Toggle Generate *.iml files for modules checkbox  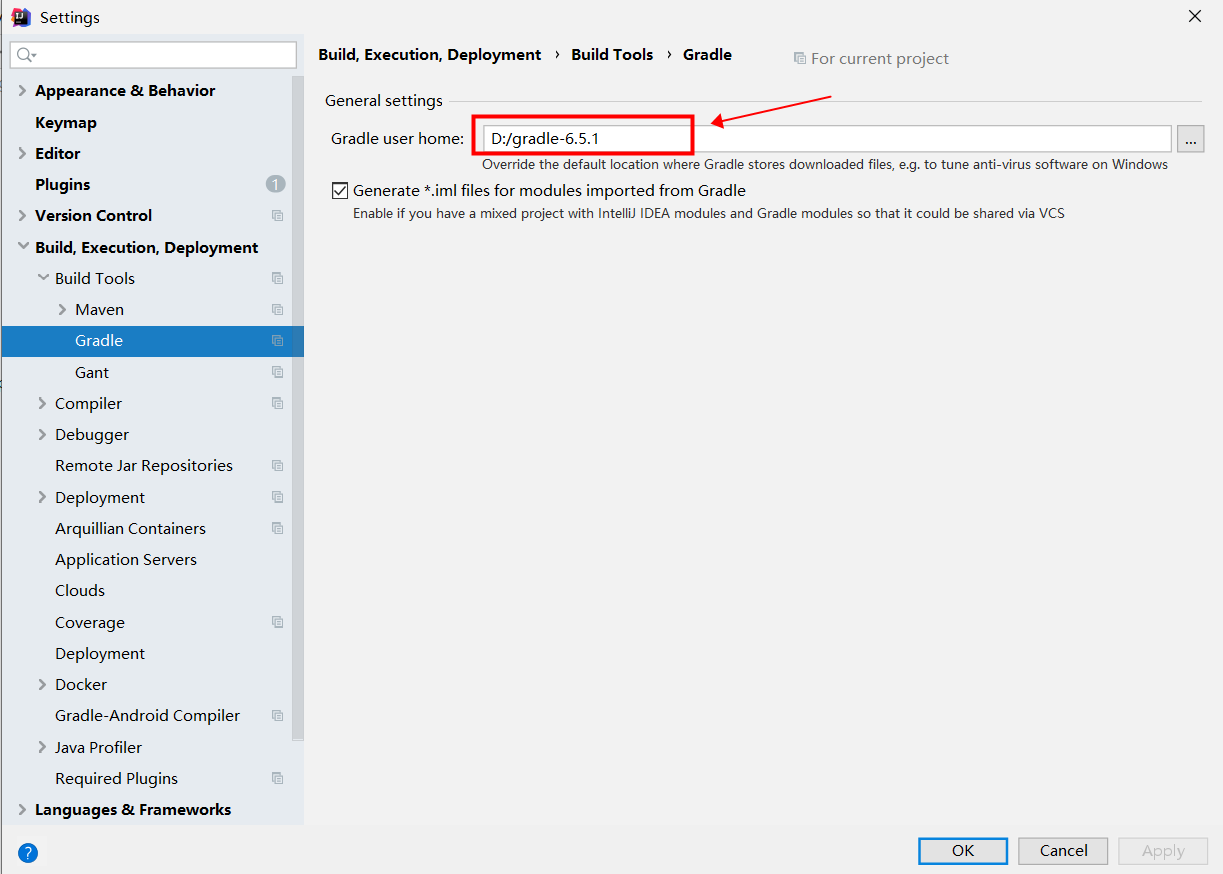pos(340,191)
